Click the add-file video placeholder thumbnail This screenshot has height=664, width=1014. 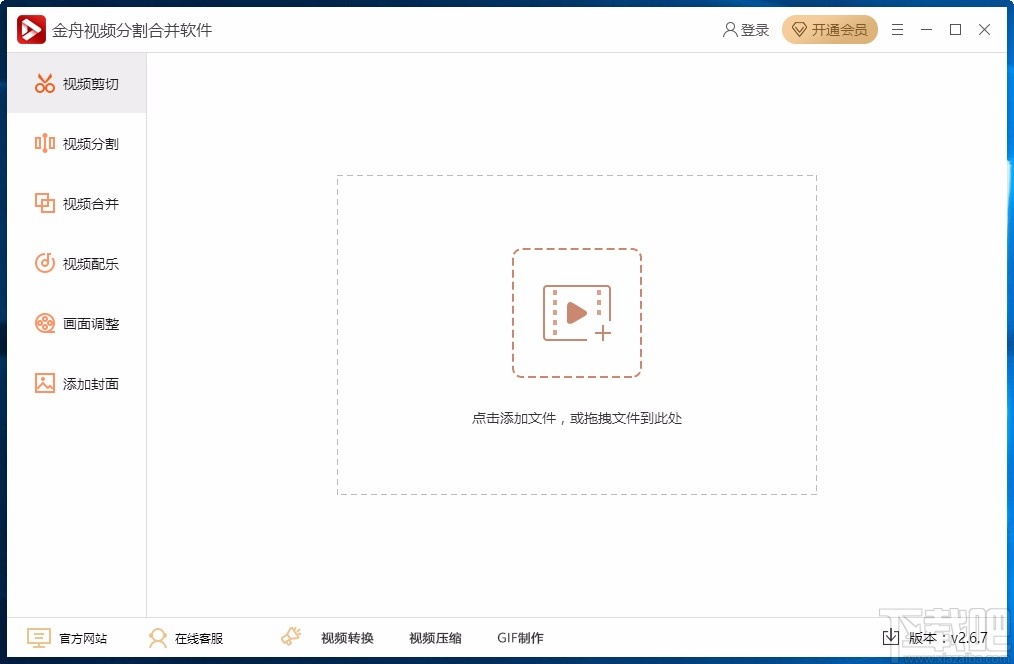(576, 312)
